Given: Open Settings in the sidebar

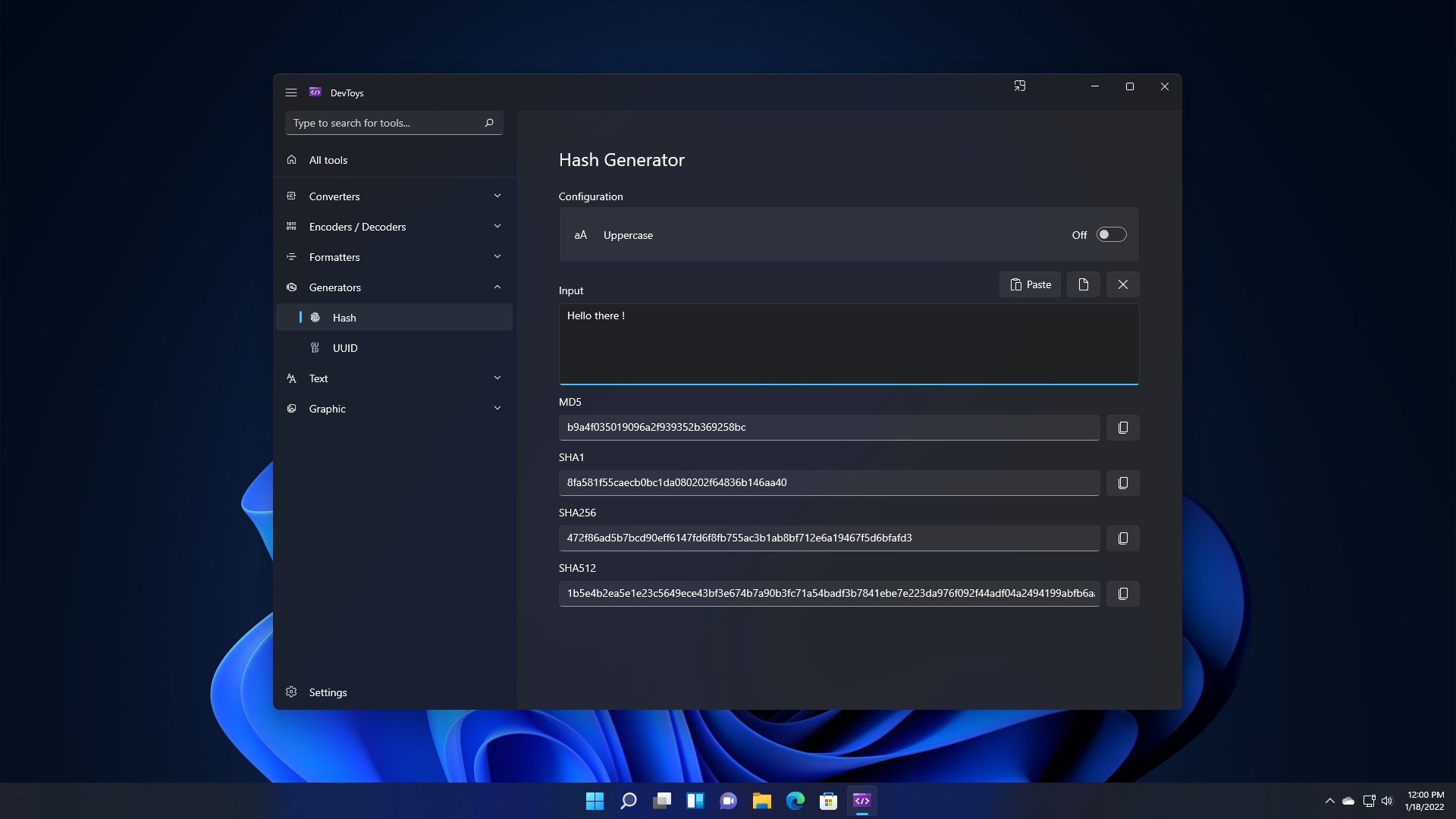Looking at the screenshot, I should click(328, 692).
